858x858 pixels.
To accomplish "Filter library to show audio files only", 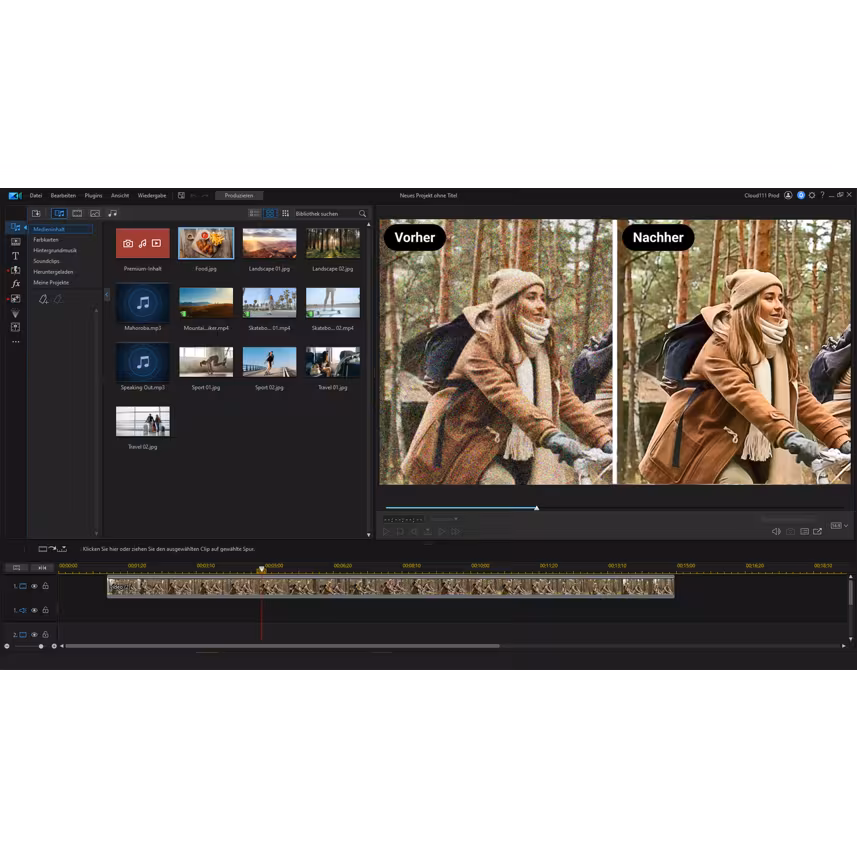I will tap(112, 213).
